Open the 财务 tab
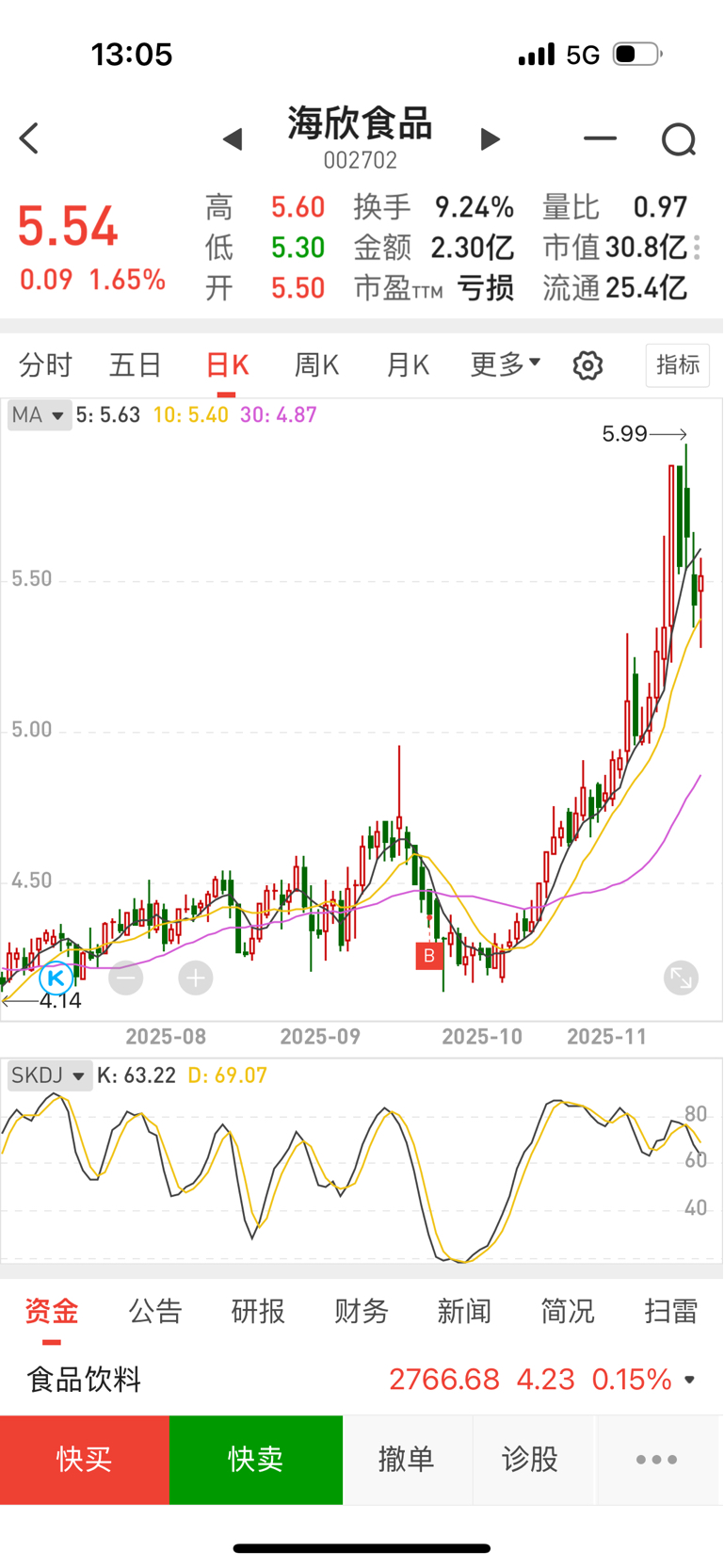Screen dimensions: 724x1568 pos(362,1311)
